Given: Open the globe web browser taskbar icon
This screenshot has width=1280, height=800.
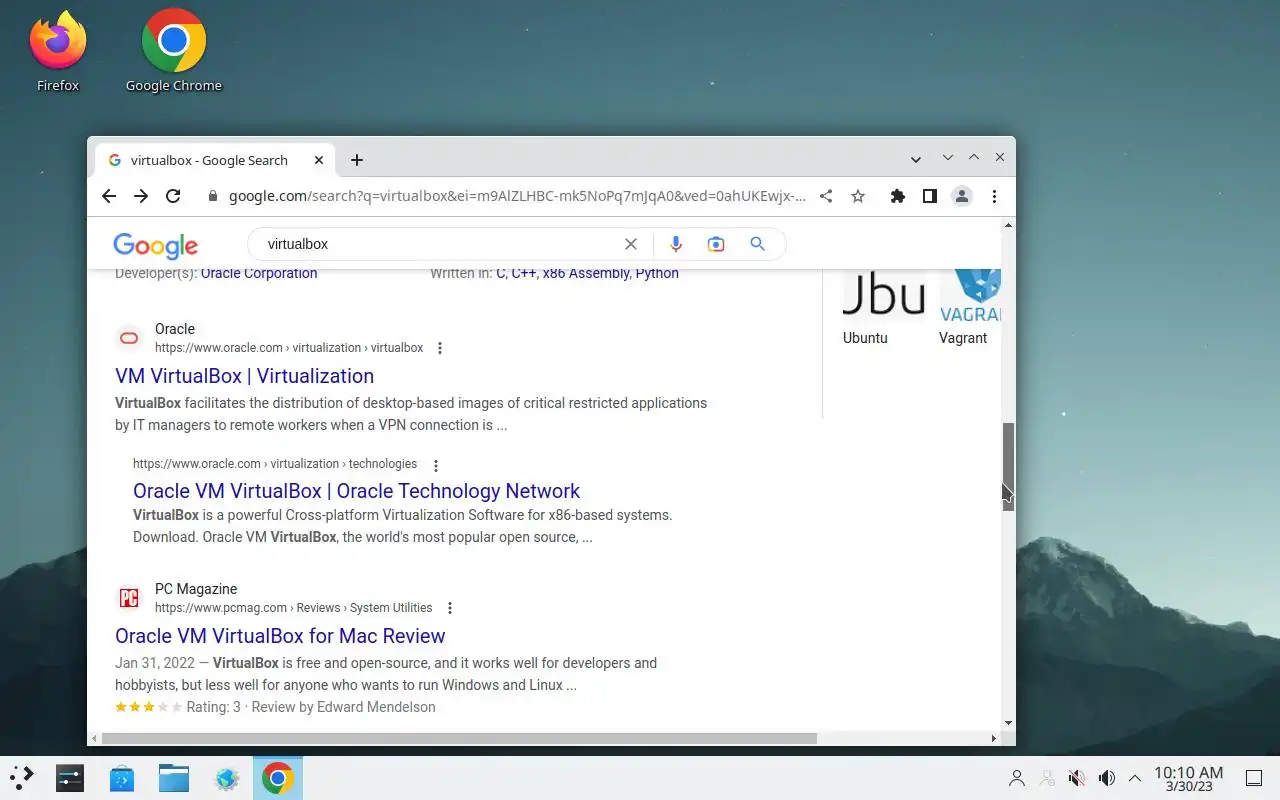Looking at the screenshot, I should tap(226, 778).
